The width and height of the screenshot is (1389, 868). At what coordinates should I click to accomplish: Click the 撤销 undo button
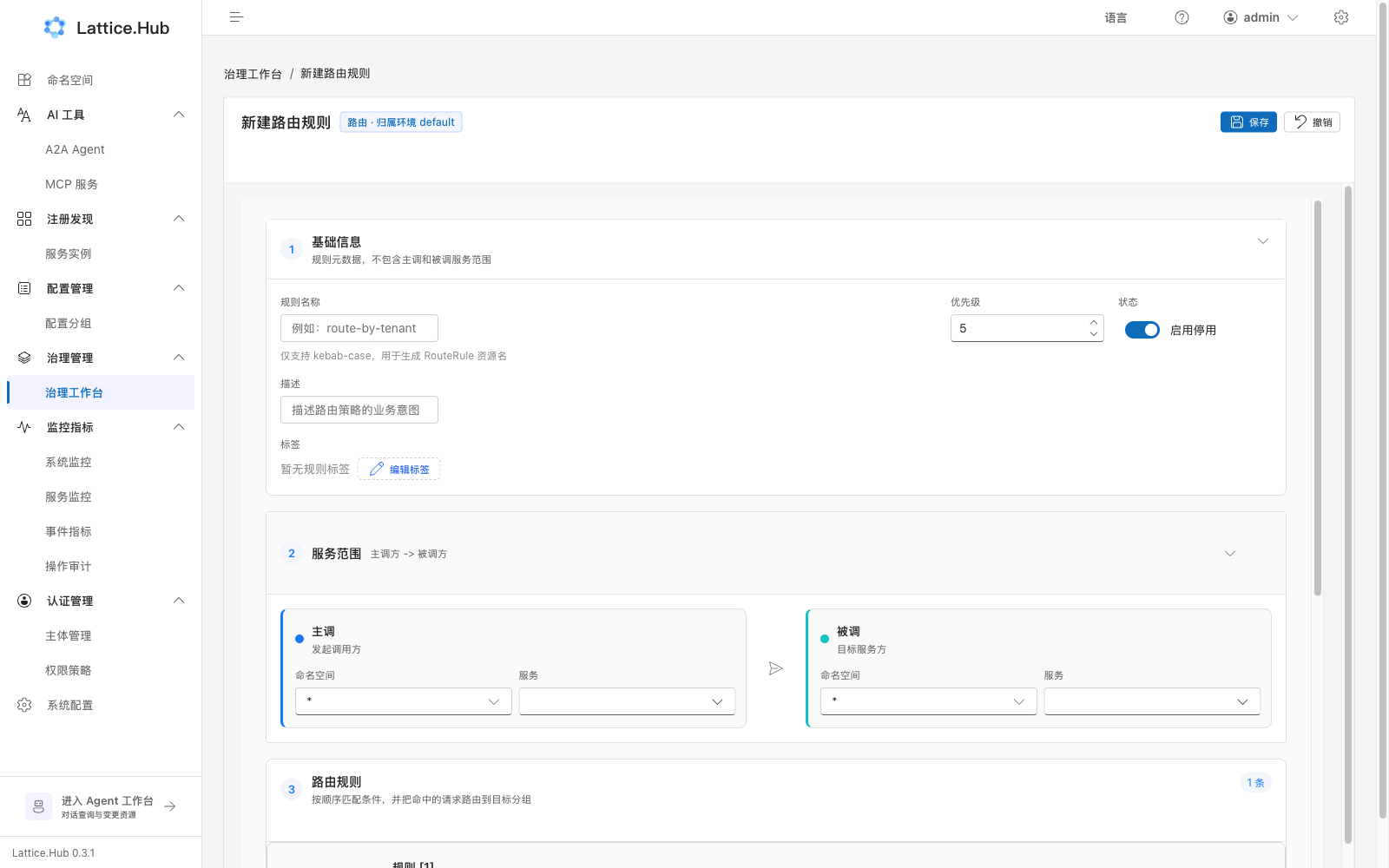[x=1312, y=122]
